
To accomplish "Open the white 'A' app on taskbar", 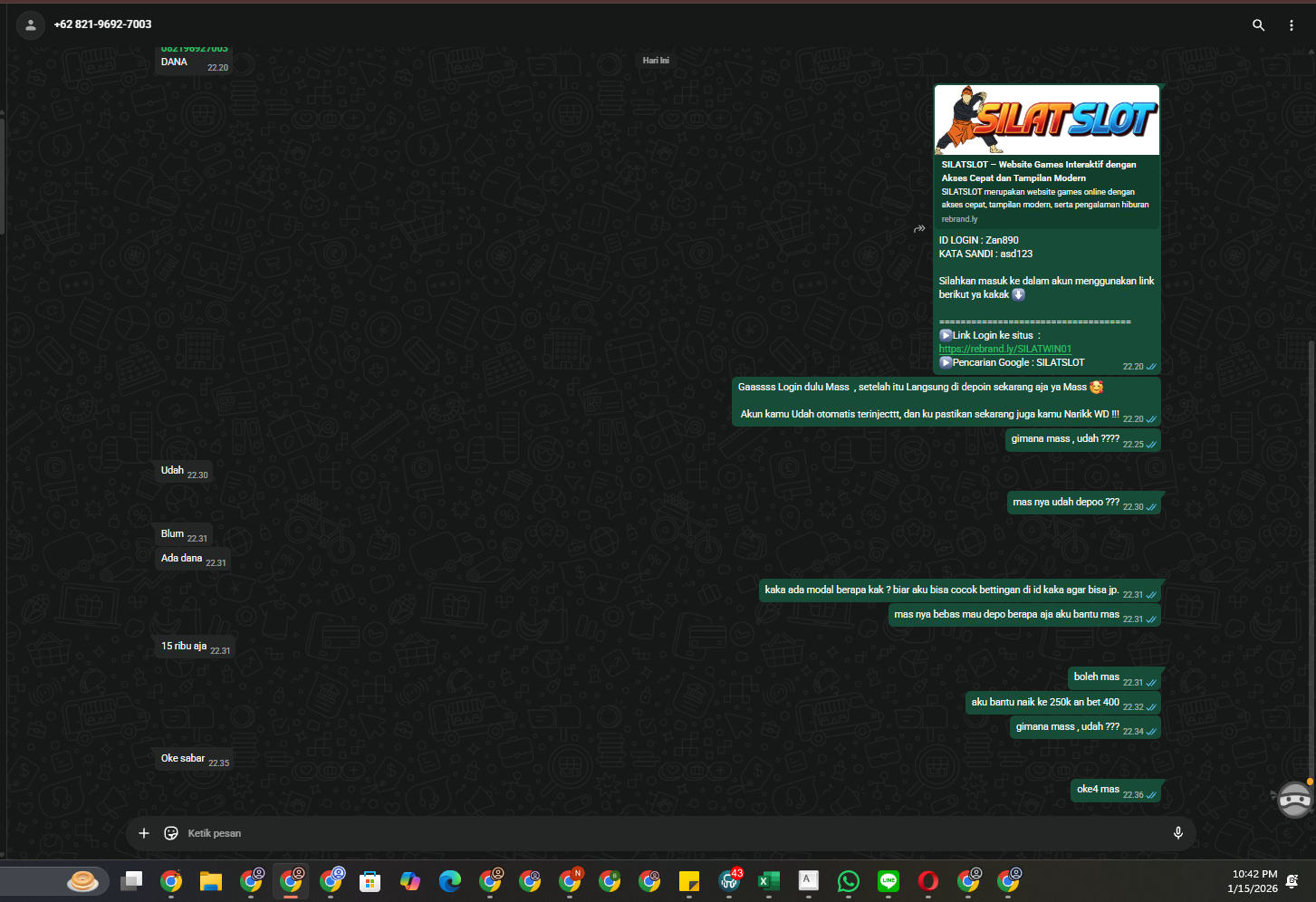I will pyautogui.click(x=809, y=881).
